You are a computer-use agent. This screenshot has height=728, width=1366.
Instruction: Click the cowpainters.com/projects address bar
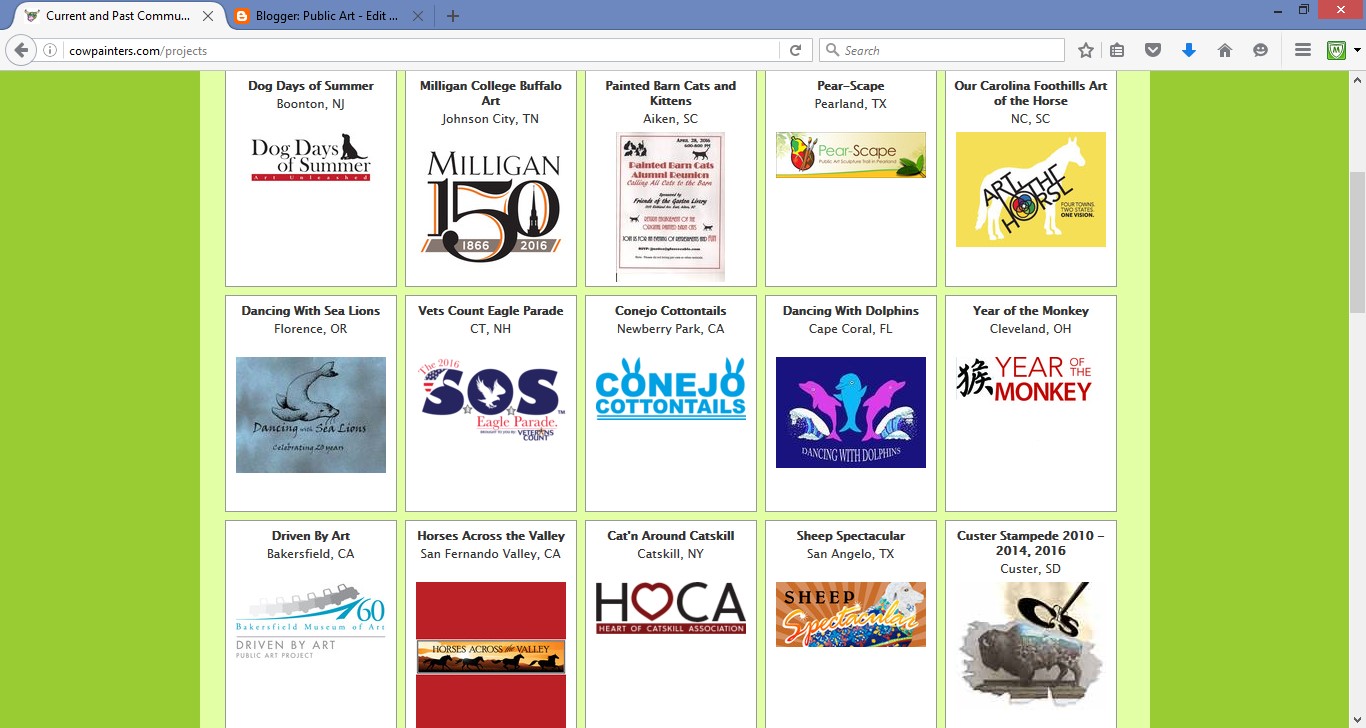(420, 50)
